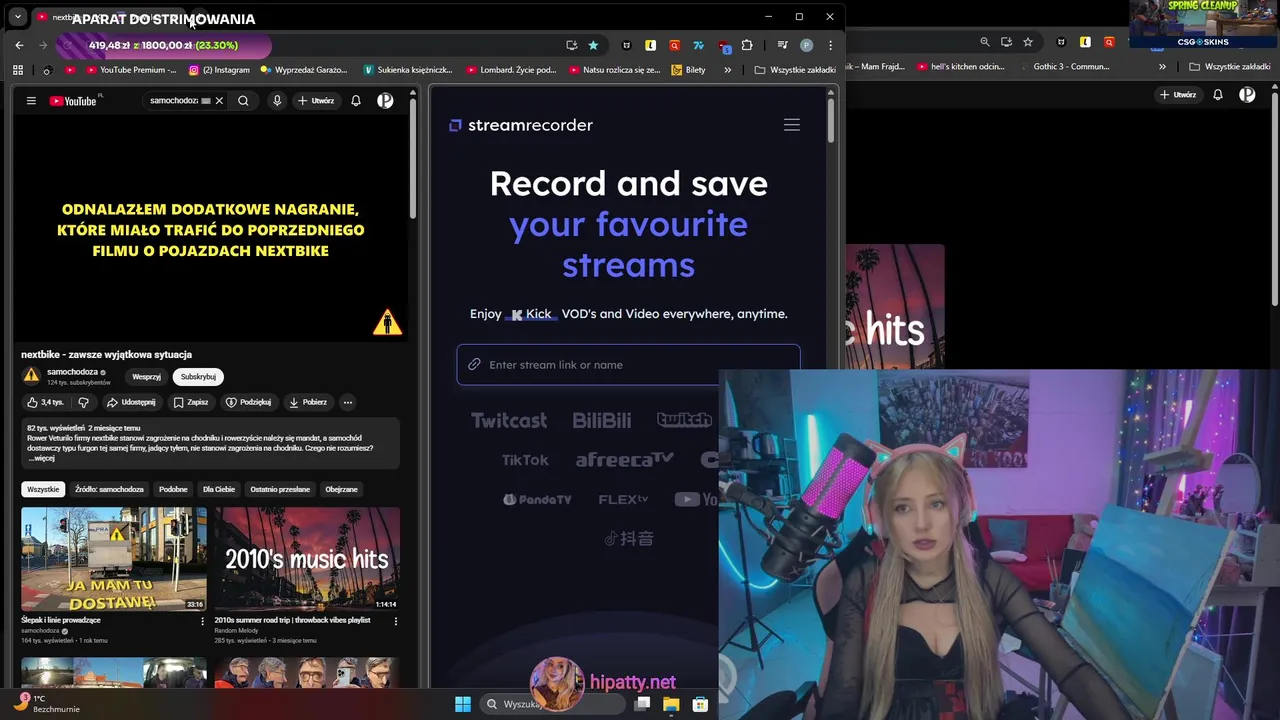Click streamrecorder logo
Viewport: 1280px width, 720px height.
(521, 125)
